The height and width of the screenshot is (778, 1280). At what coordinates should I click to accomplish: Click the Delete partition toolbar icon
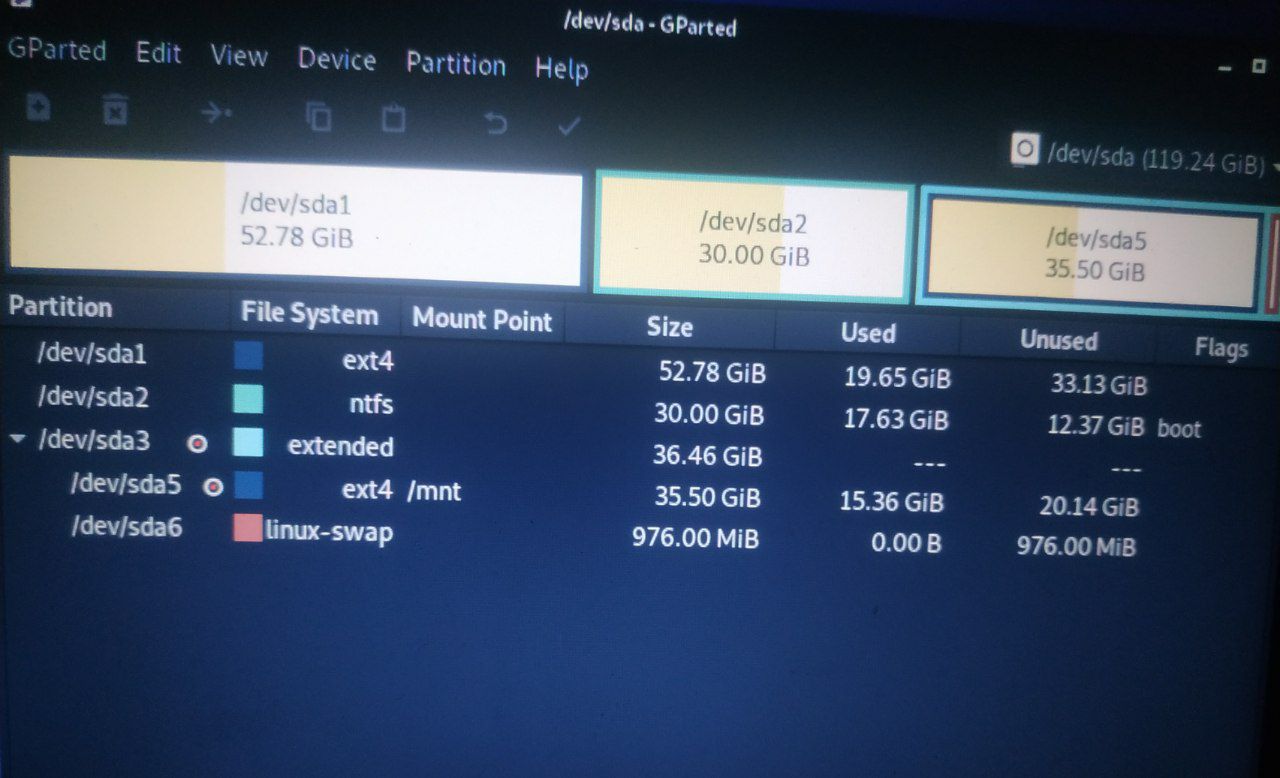click(x=116, y=110)
